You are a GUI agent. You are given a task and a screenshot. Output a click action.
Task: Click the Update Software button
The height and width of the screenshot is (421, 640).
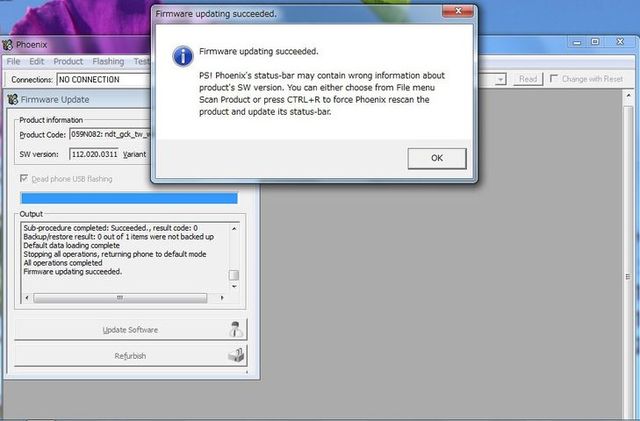point(130,330)
